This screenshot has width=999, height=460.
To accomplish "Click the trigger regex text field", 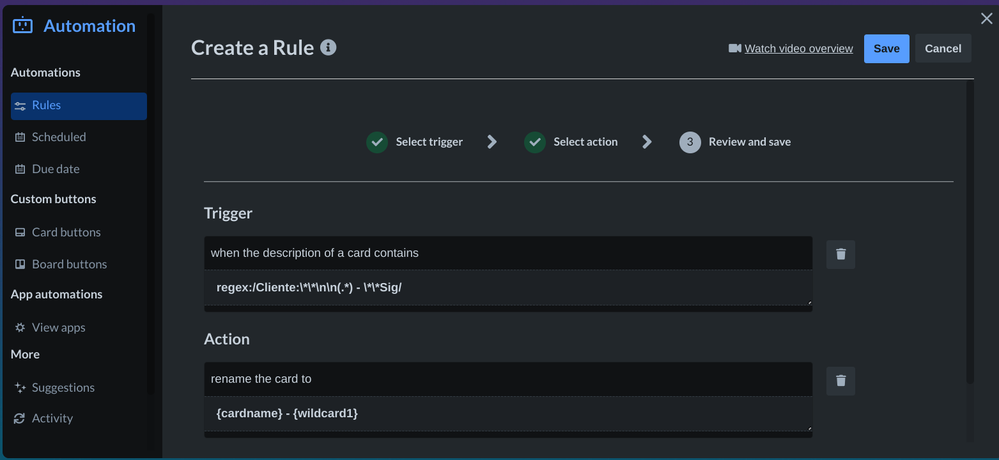I will 508,287.
